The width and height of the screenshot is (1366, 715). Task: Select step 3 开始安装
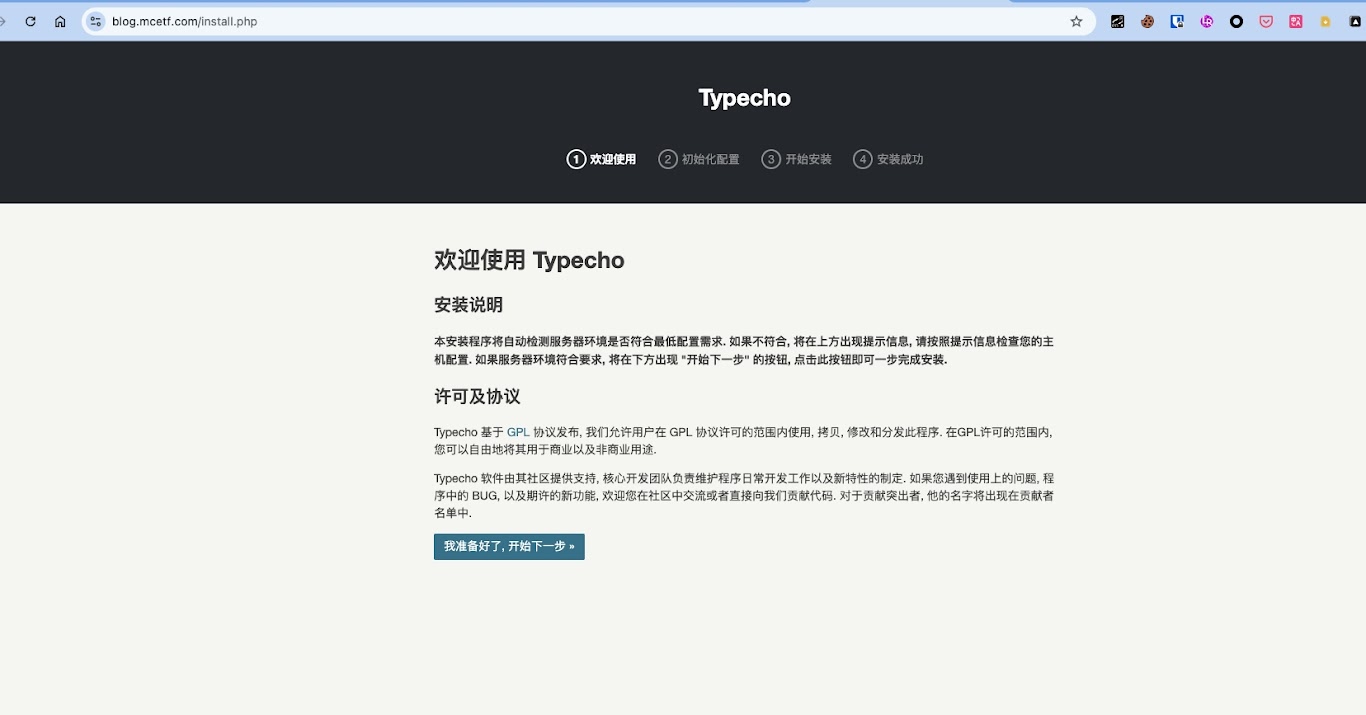(796, 159)
